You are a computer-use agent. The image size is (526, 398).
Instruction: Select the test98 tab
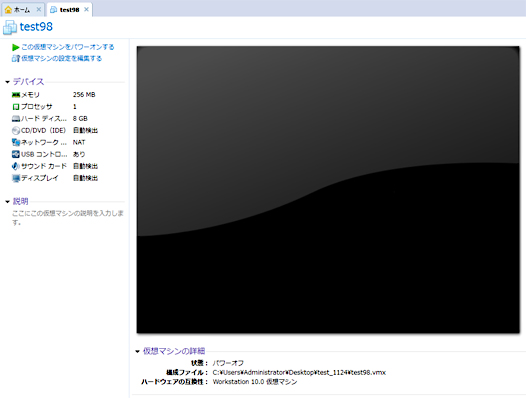click(69, 10)
